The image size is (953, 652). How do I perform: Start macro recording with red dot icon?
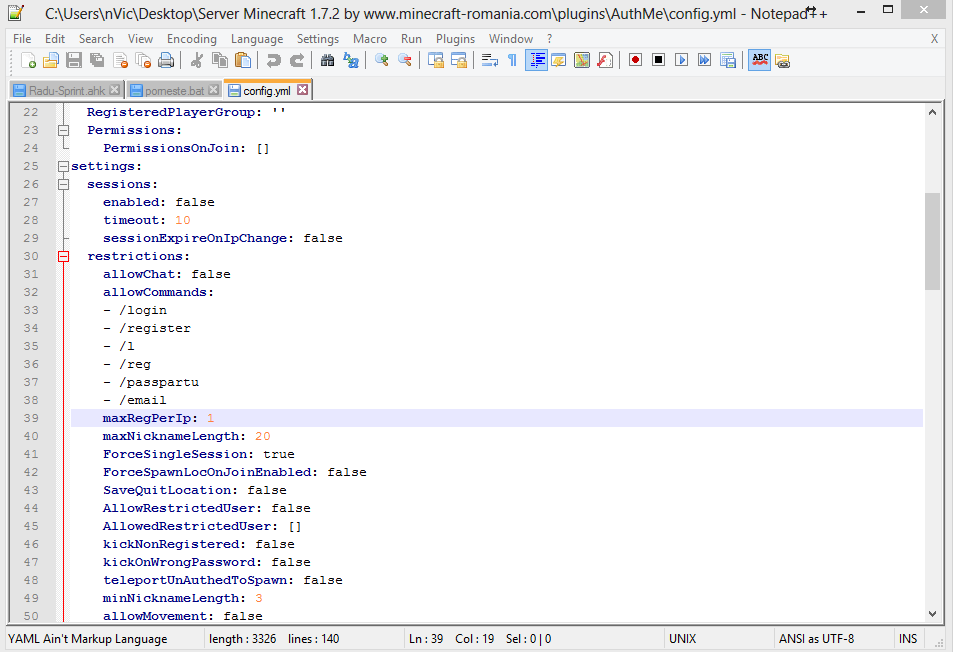636,60
